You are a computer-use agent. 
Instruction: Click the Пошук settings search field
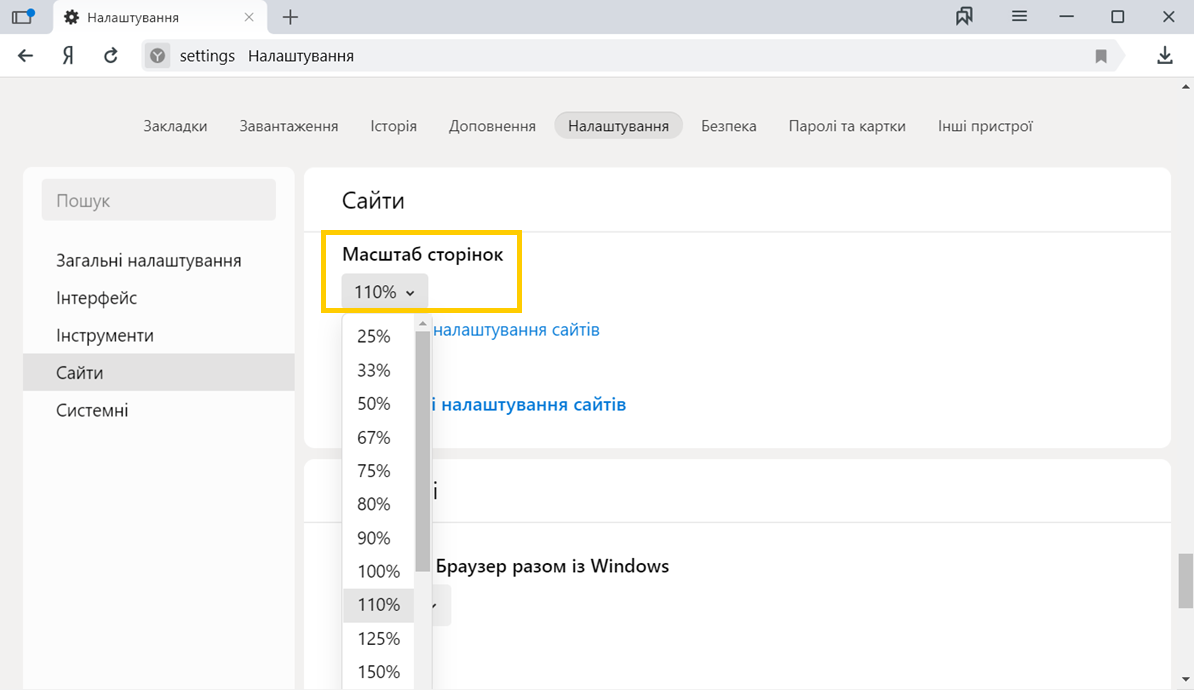click(158, 200)
